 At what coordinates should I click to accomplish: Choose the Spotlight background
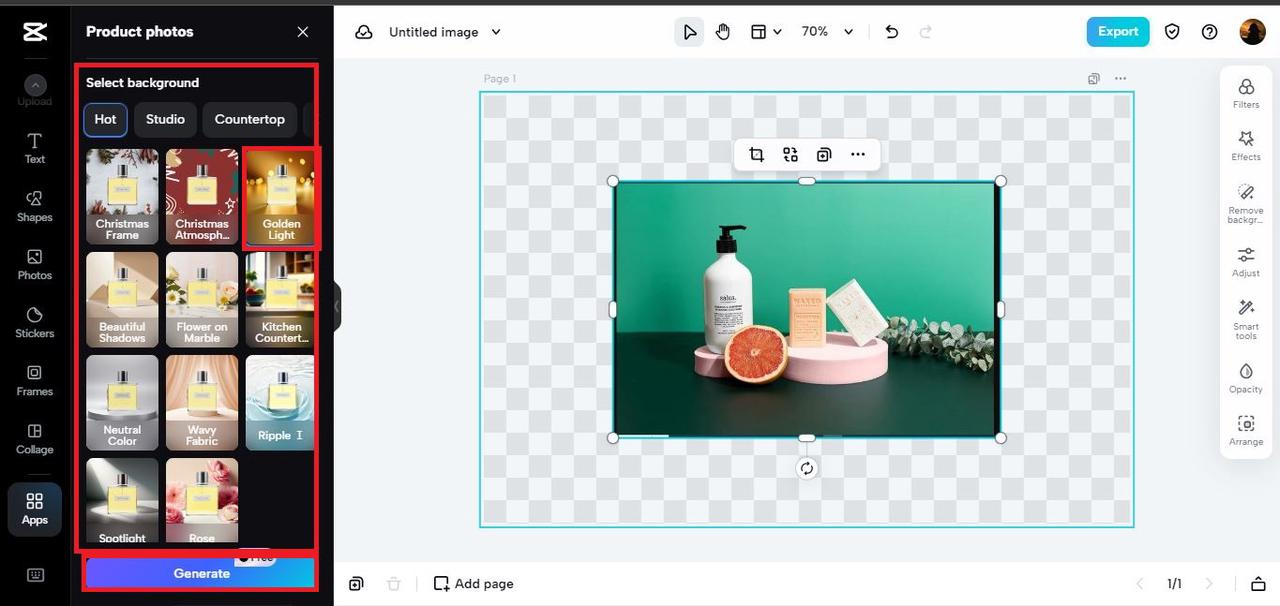122,500
